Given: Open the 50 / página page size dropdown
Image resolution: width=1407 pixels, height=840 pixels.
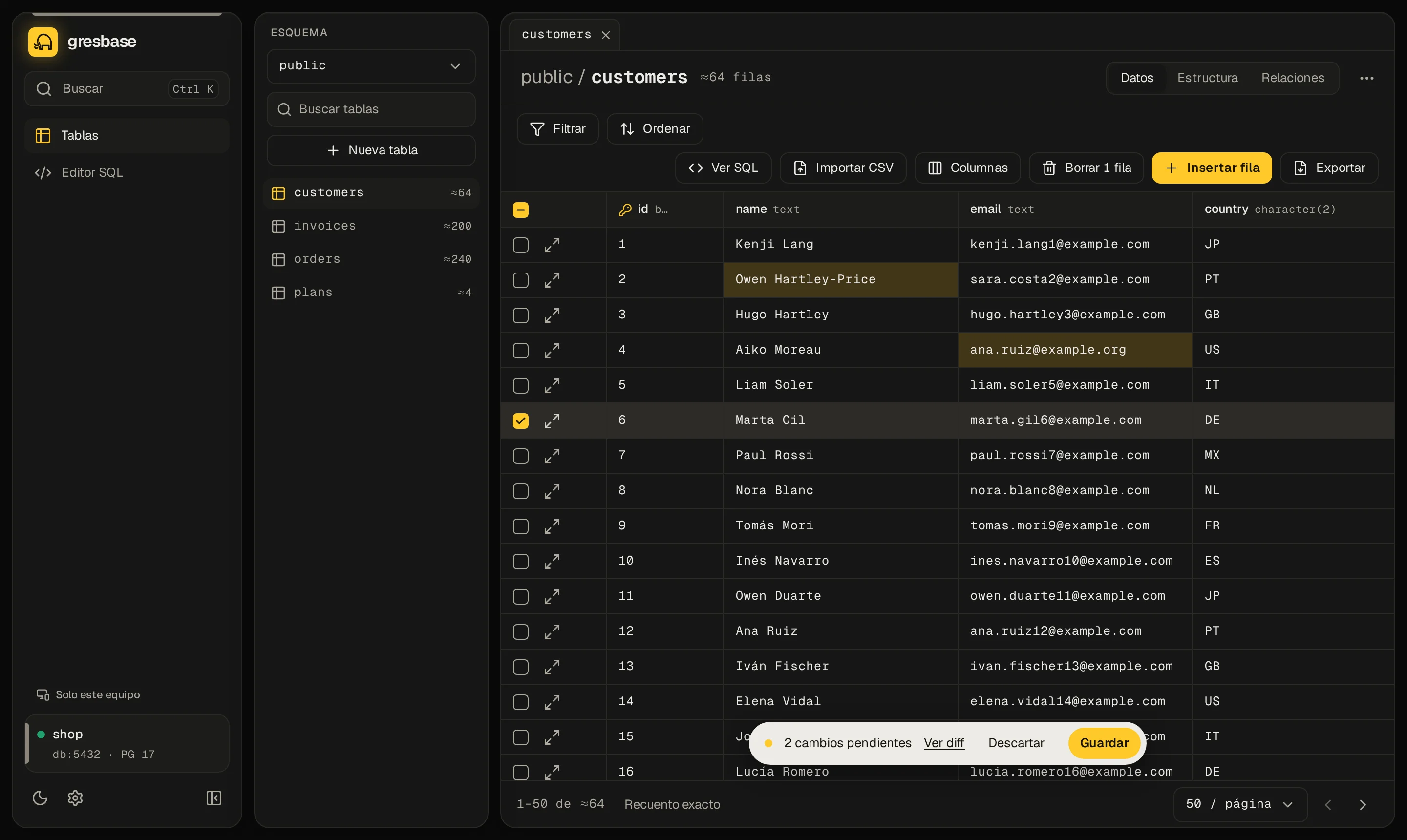Looking at the screenshot, I should click(x=1240, y=804).
